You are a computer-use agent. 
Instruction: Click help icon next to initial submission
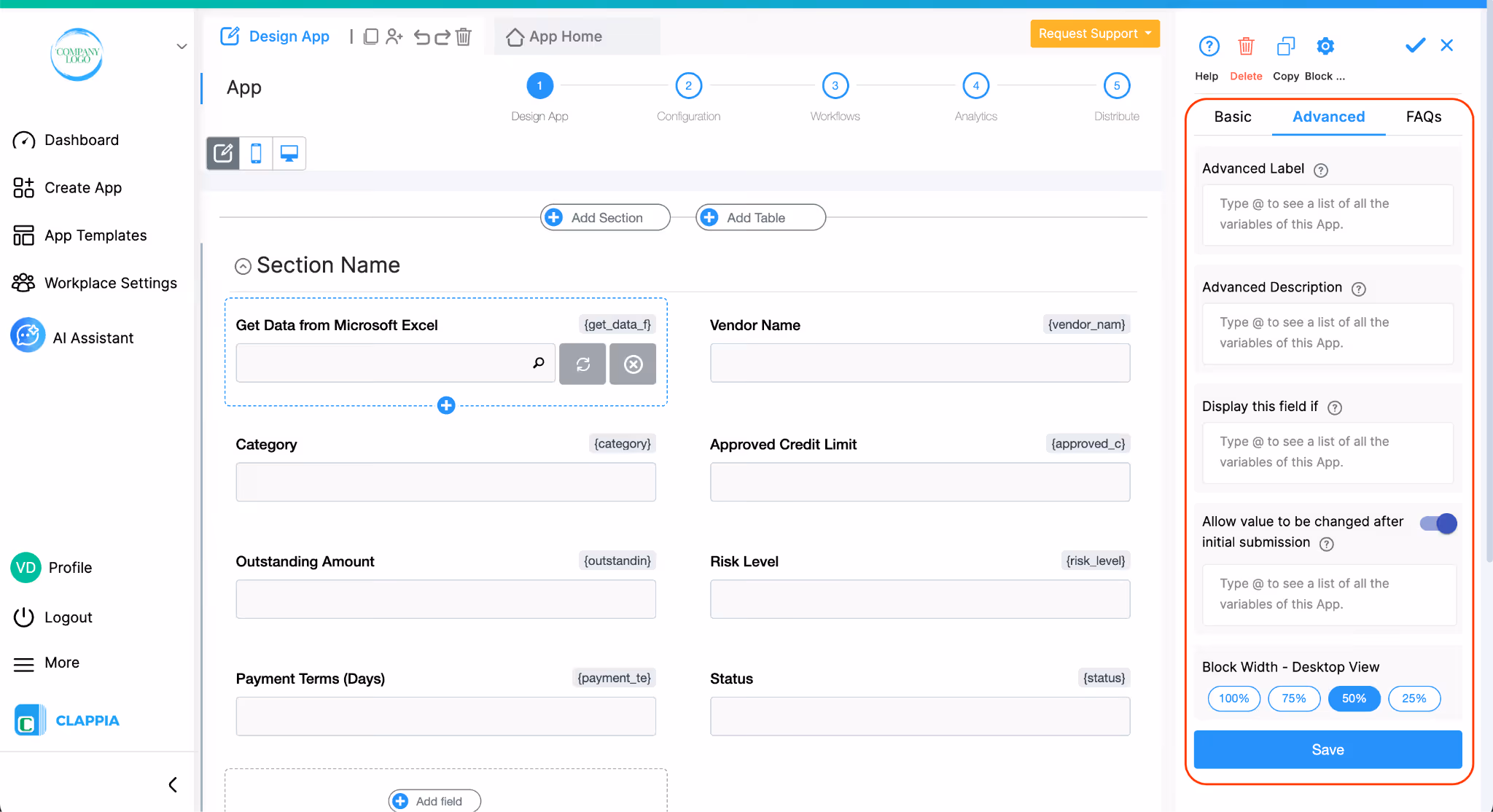(x=1327, y=544)
